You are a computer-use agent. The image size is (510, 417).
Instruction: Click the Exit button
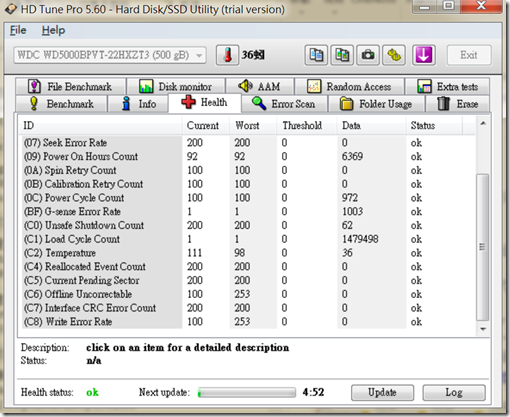coord(469,55)
